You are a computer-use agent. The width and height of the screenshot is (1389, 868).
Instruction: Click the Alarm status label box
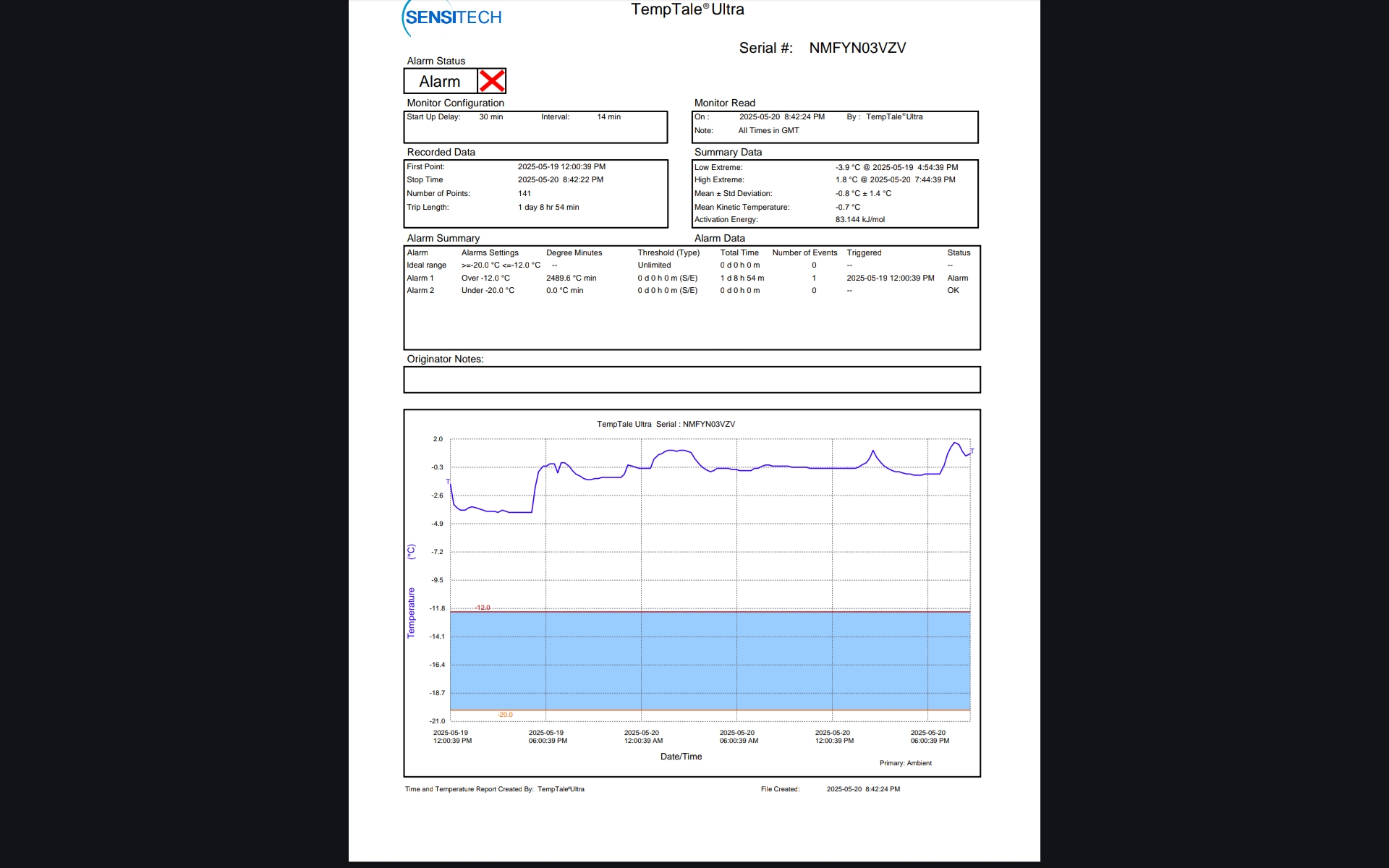(x=441, y=81)
